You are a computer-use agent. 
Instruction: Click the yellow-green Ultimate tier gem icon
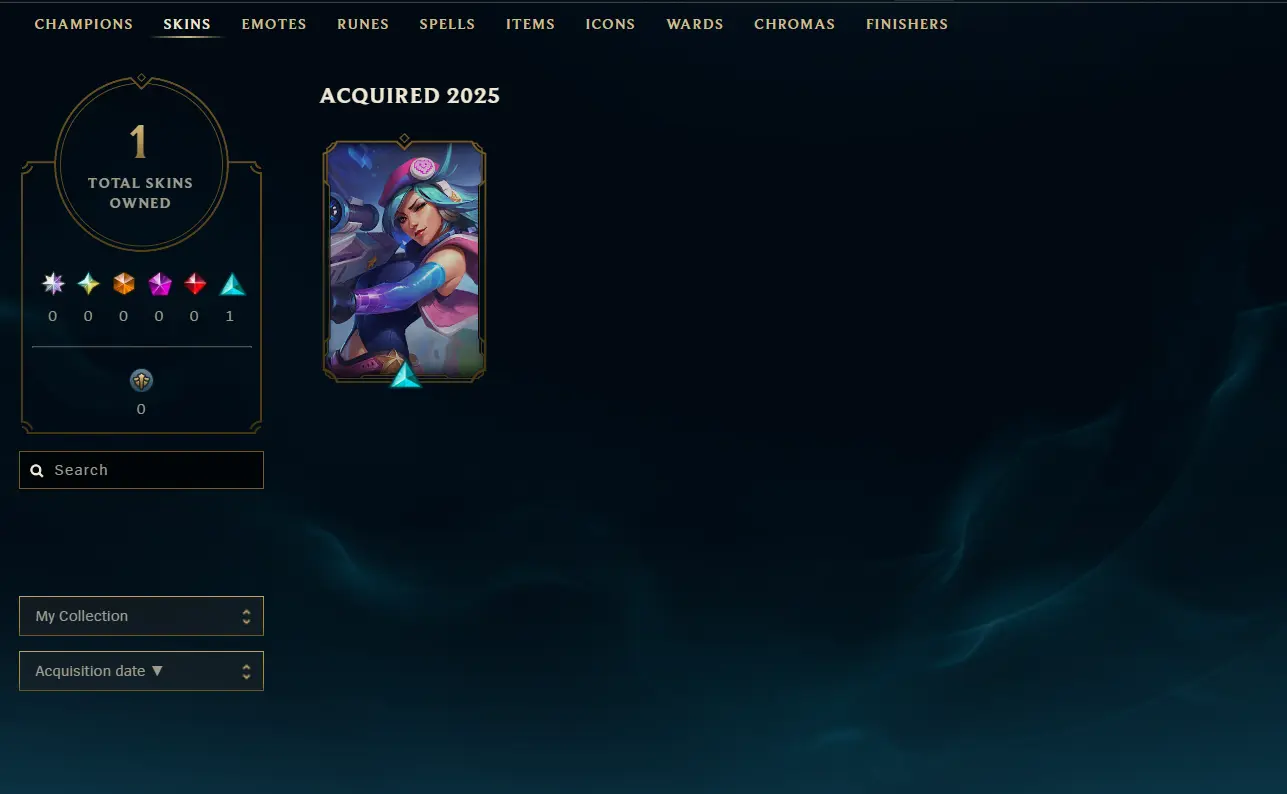88,284
